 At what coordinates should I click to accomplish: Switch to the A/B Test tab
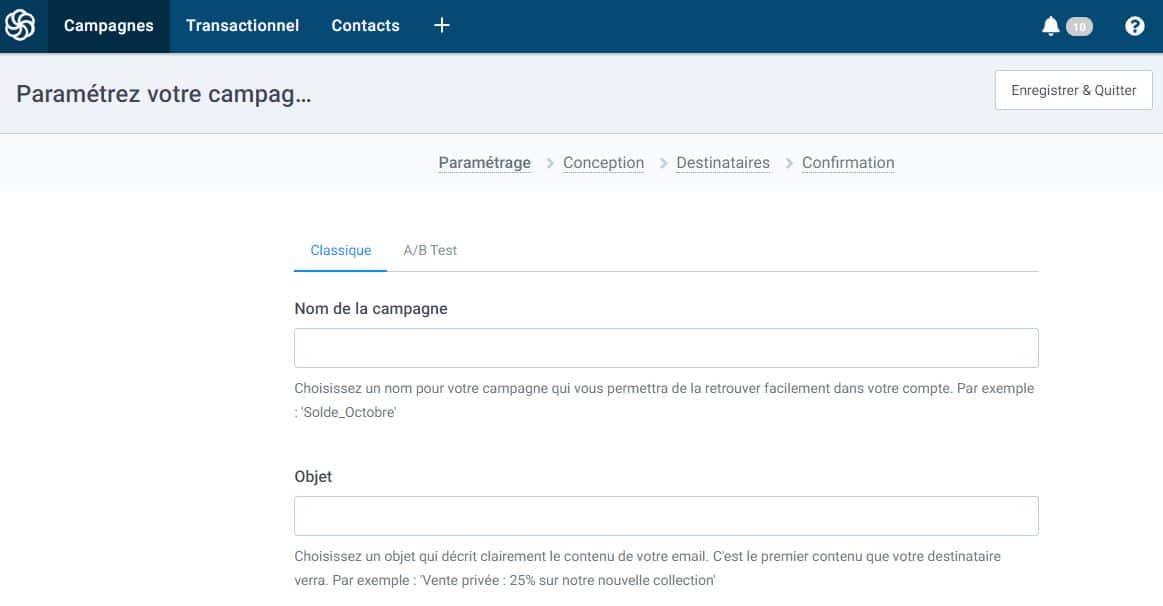430,250
